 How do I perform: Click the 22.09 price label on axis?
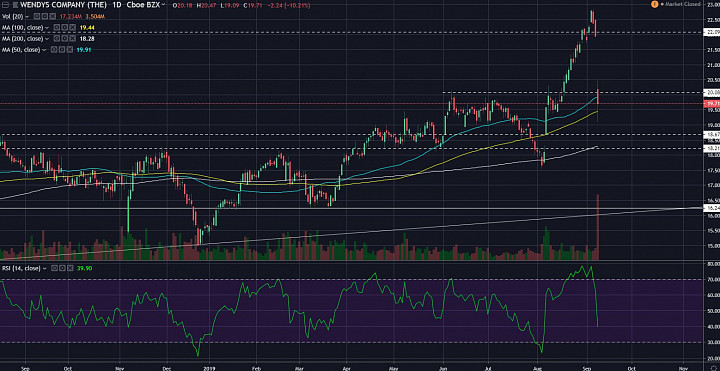pyautogui.click(x=712, y=32)
